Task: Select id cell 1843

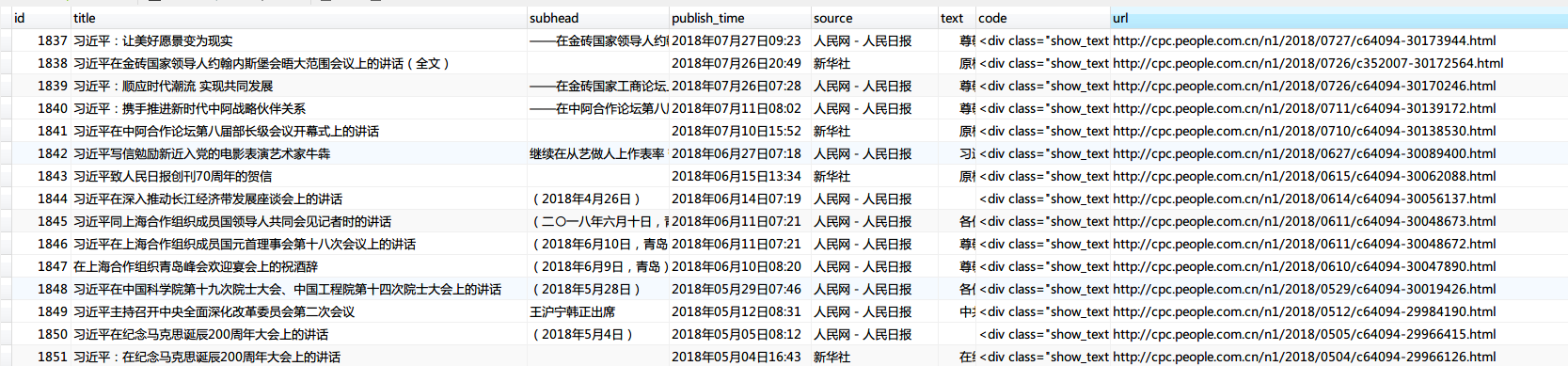Action: click(53, 176)
